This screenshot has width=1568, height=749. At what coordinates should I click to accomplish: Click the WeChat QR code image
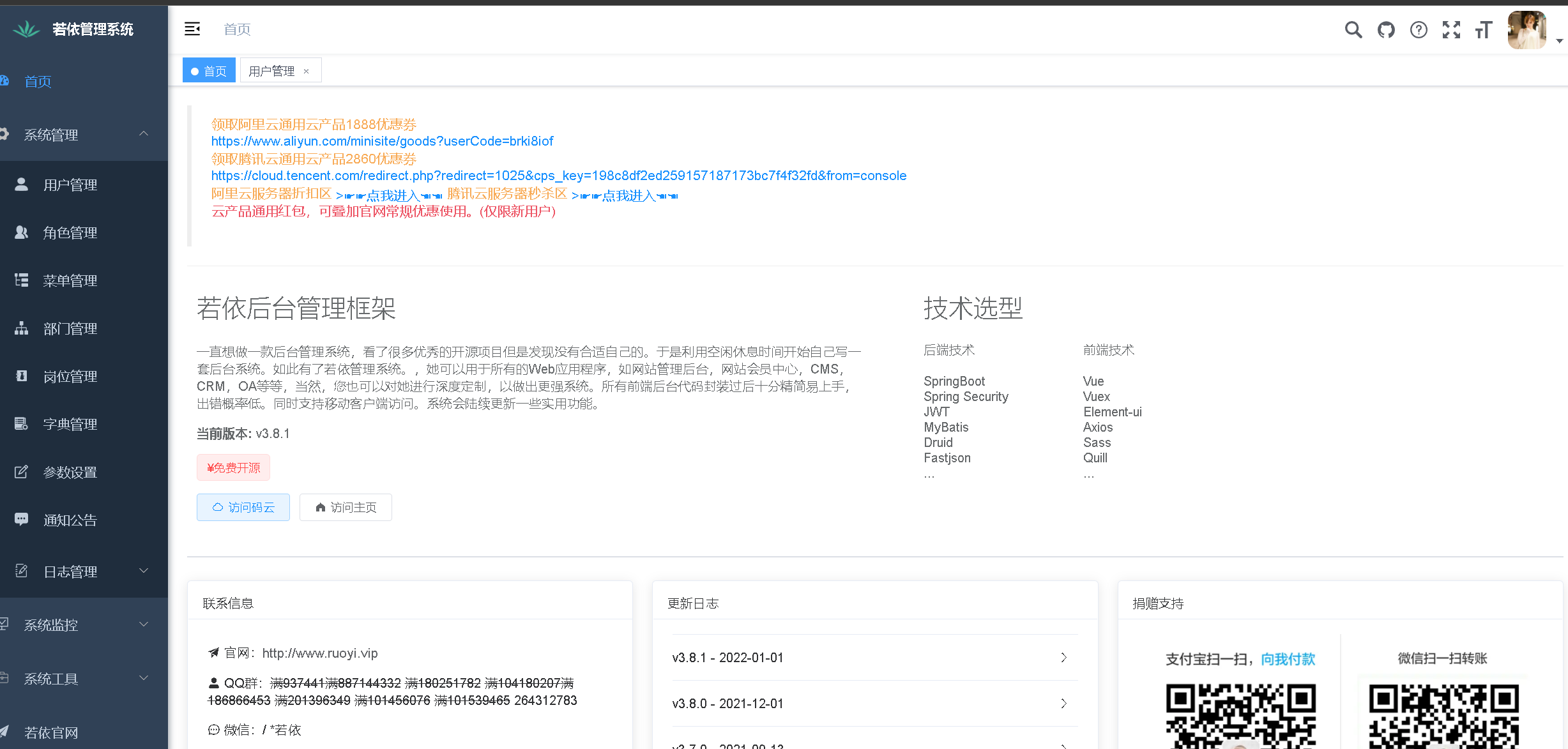[1443, 716]
